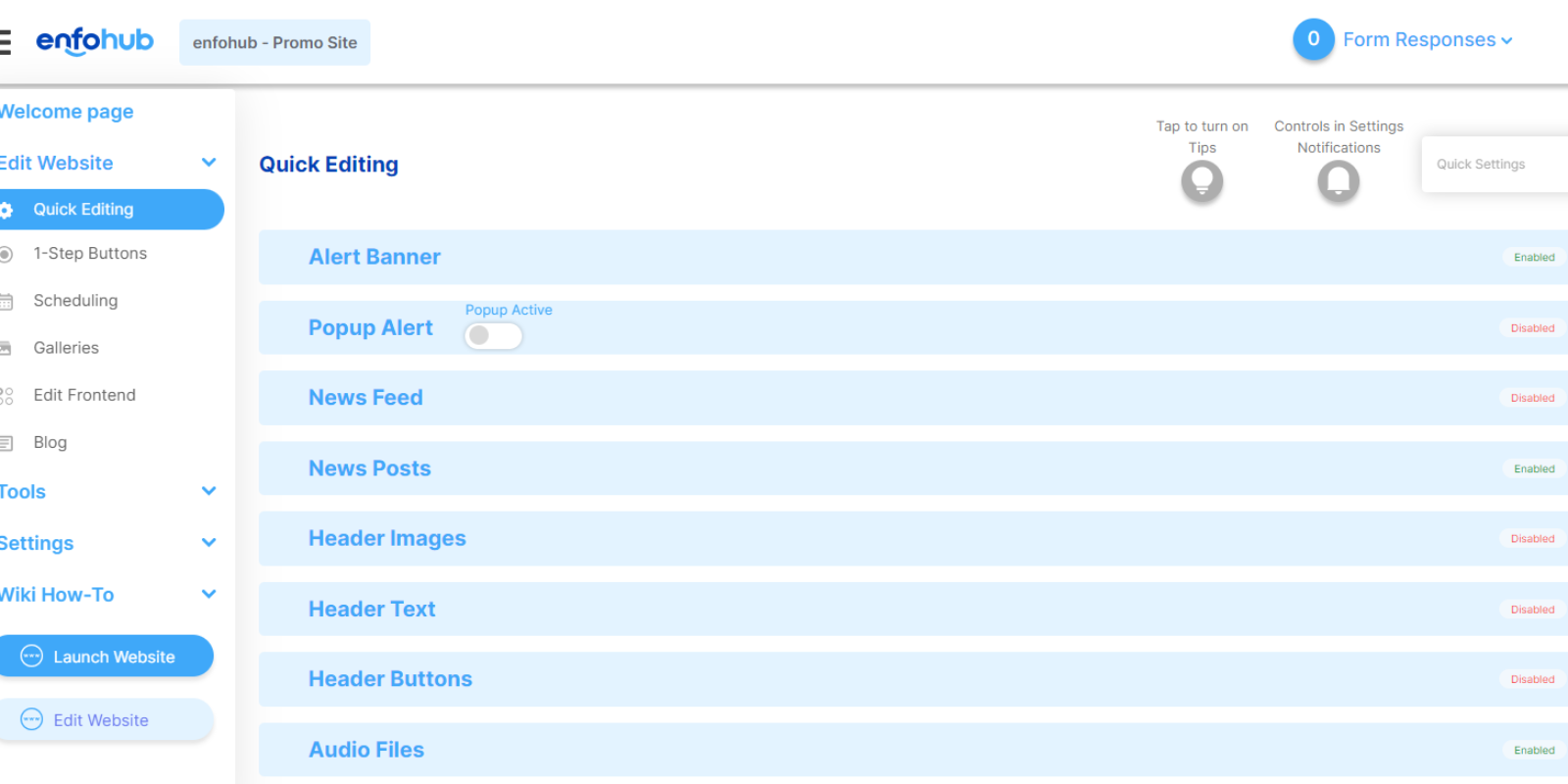Click the Blog document icon

tap(6, 443)
